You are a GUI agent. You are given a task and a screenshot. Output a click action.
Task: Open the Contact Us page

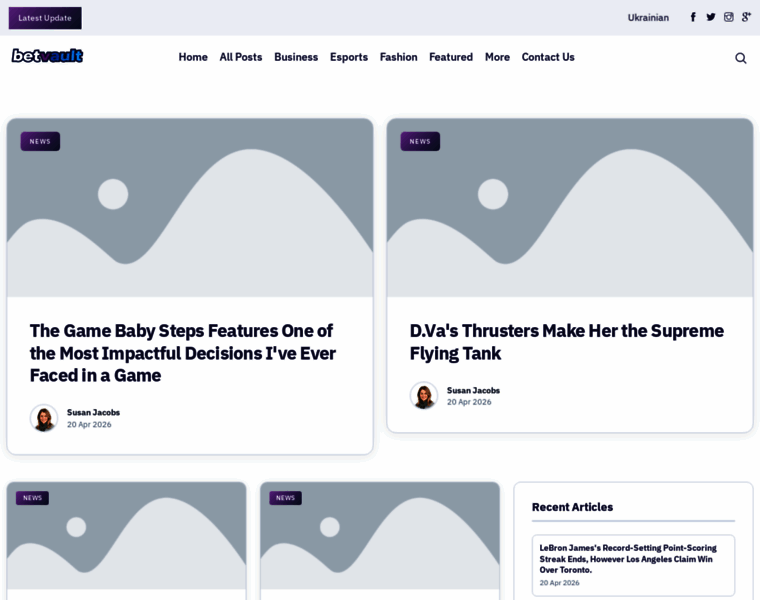point(548,57)
